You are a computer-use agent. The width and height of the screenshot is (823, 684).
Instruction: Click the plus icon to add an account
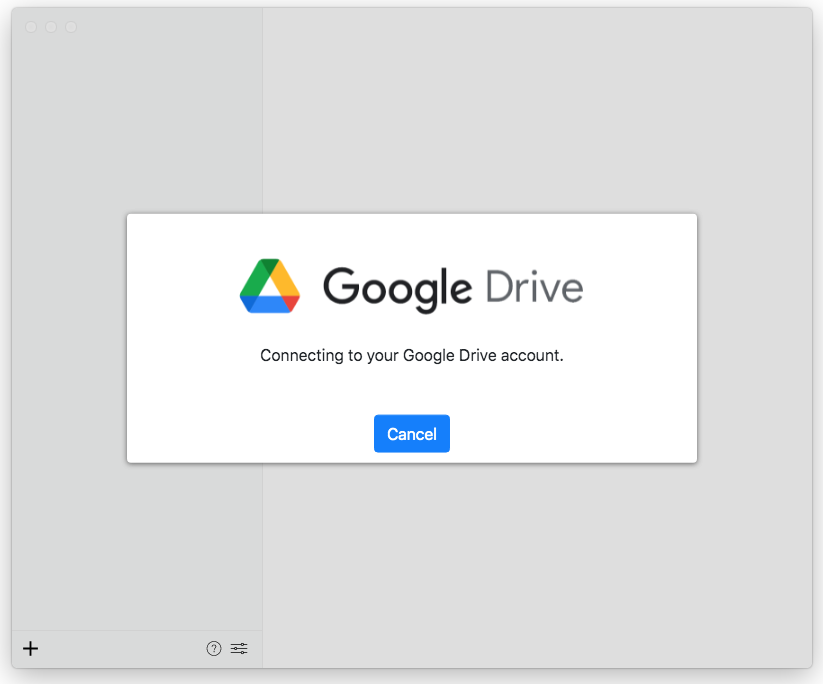tap(31, 649)
